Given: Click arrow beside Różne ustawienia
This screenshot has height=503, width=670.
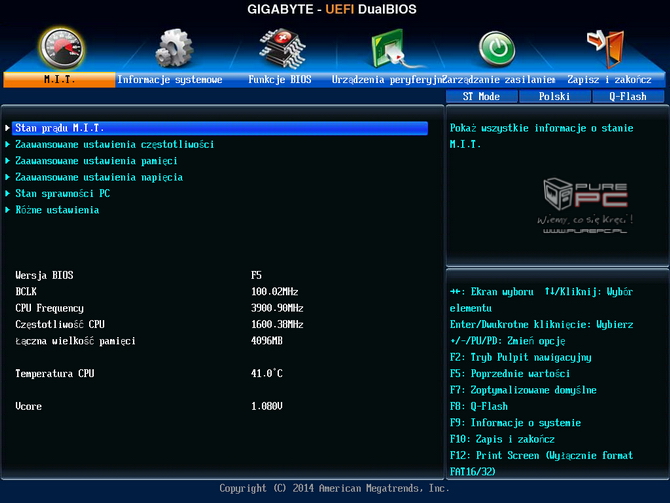Looking at the screenshot, I should (x=7, y=210).
